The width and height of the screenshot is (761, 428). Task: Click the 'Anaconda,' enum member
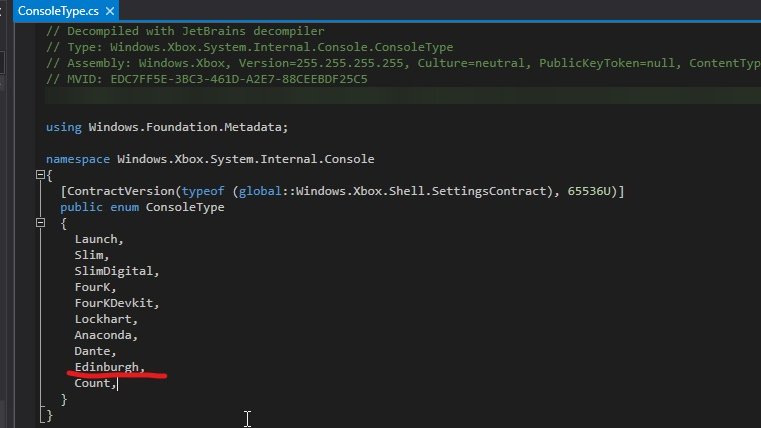coord(106,335)
